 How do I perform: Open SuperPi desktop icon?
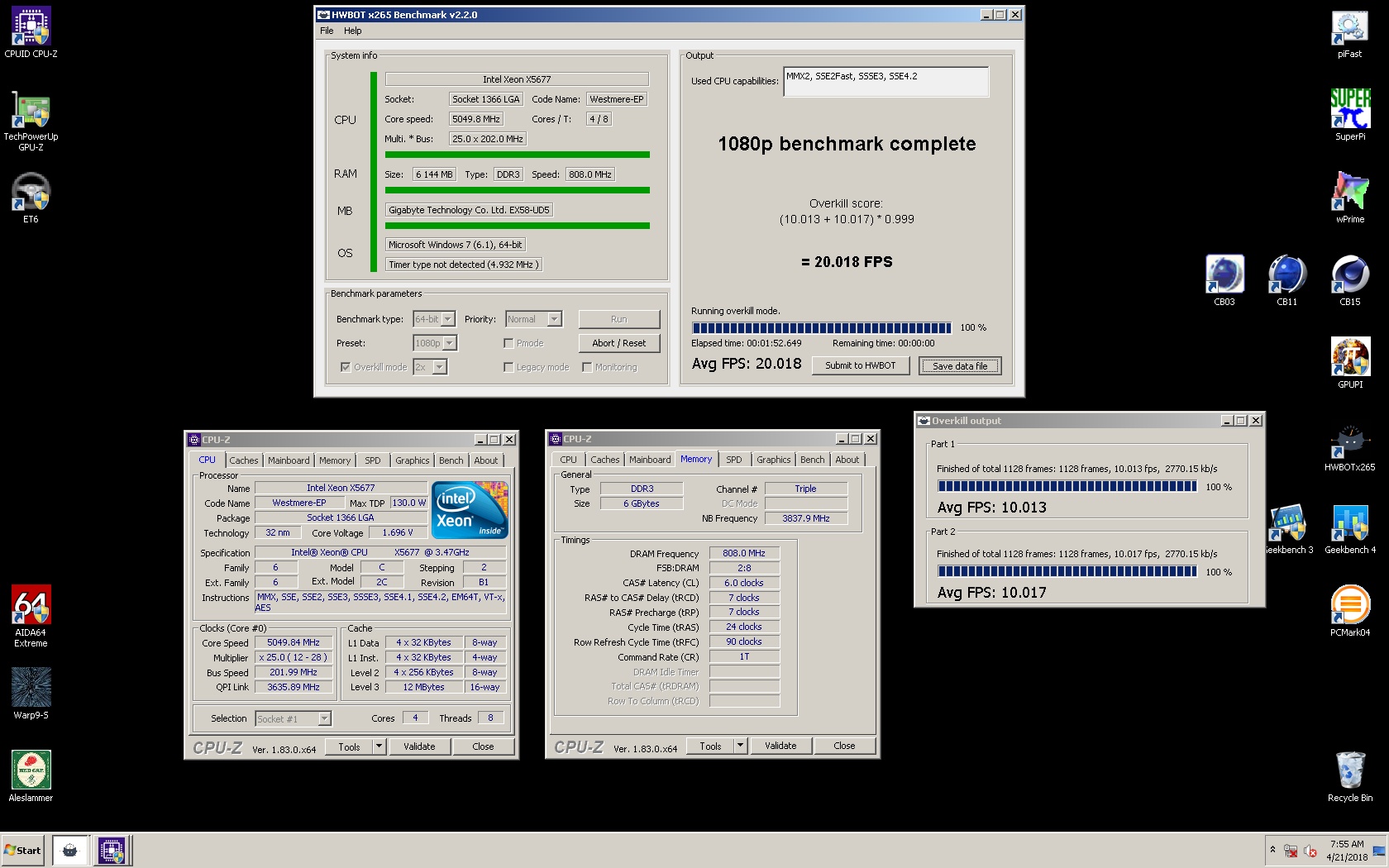pyautogui.click(x=1349, y=116)
